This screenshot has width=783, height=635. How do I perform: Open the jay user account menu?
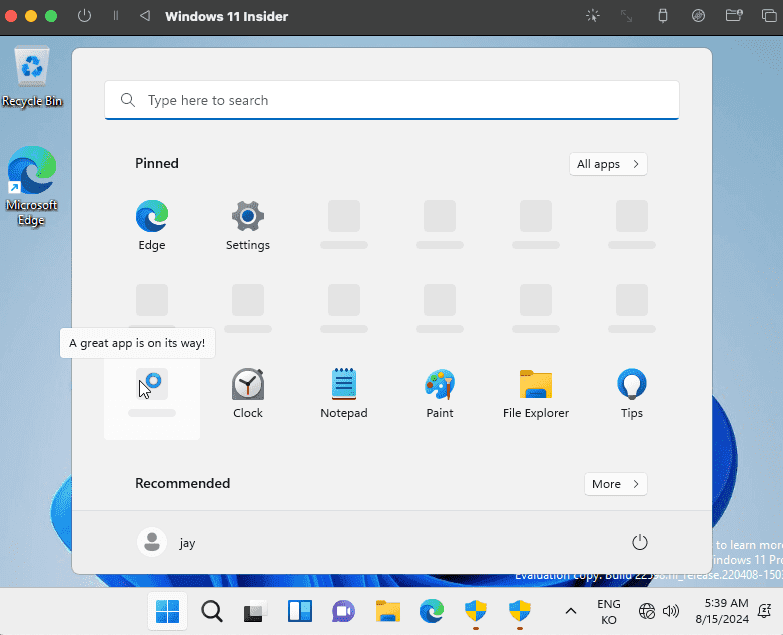coord(167,542)
